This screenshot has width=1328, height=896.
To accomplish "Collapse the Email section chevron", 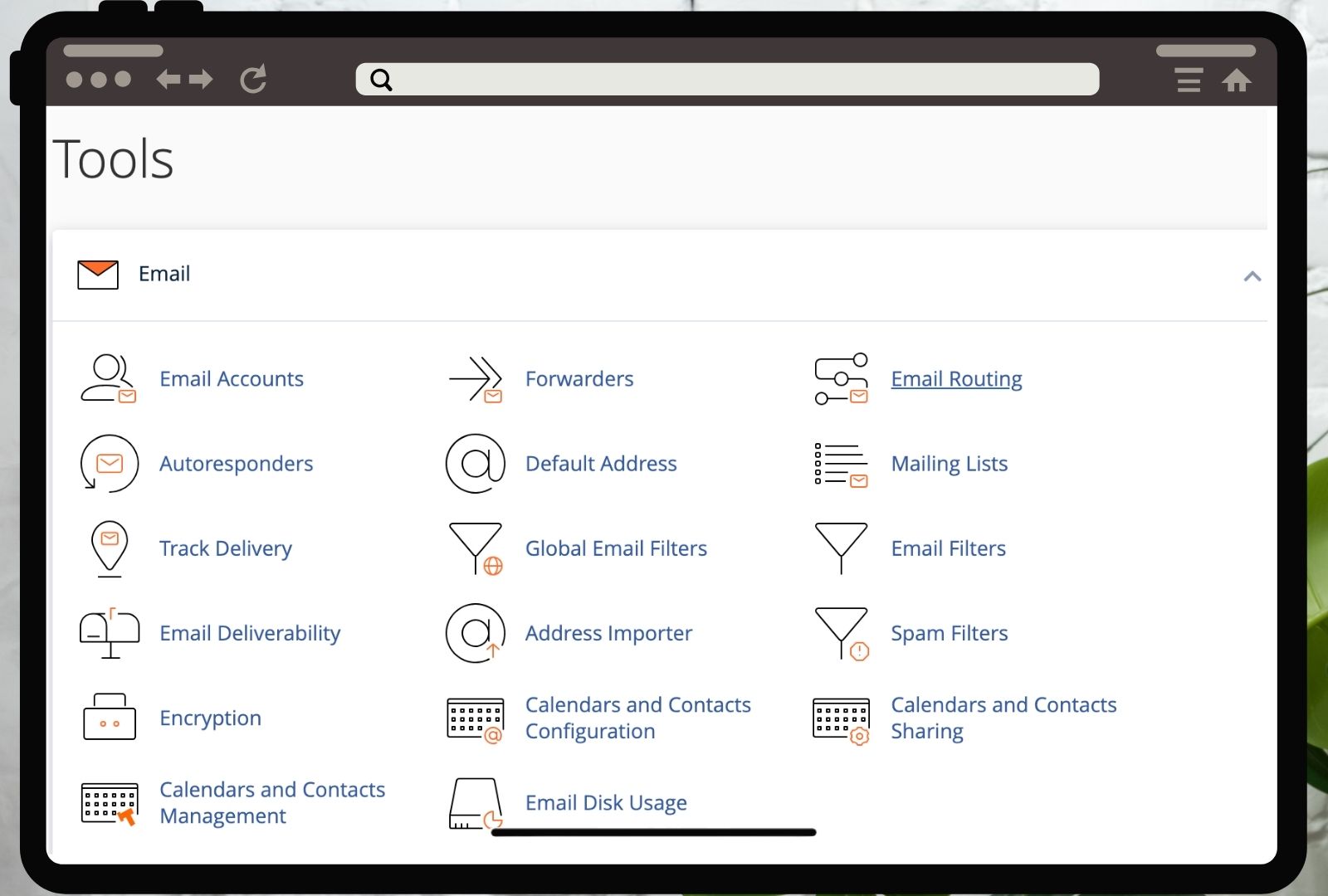I will [x=1252, y=276].
